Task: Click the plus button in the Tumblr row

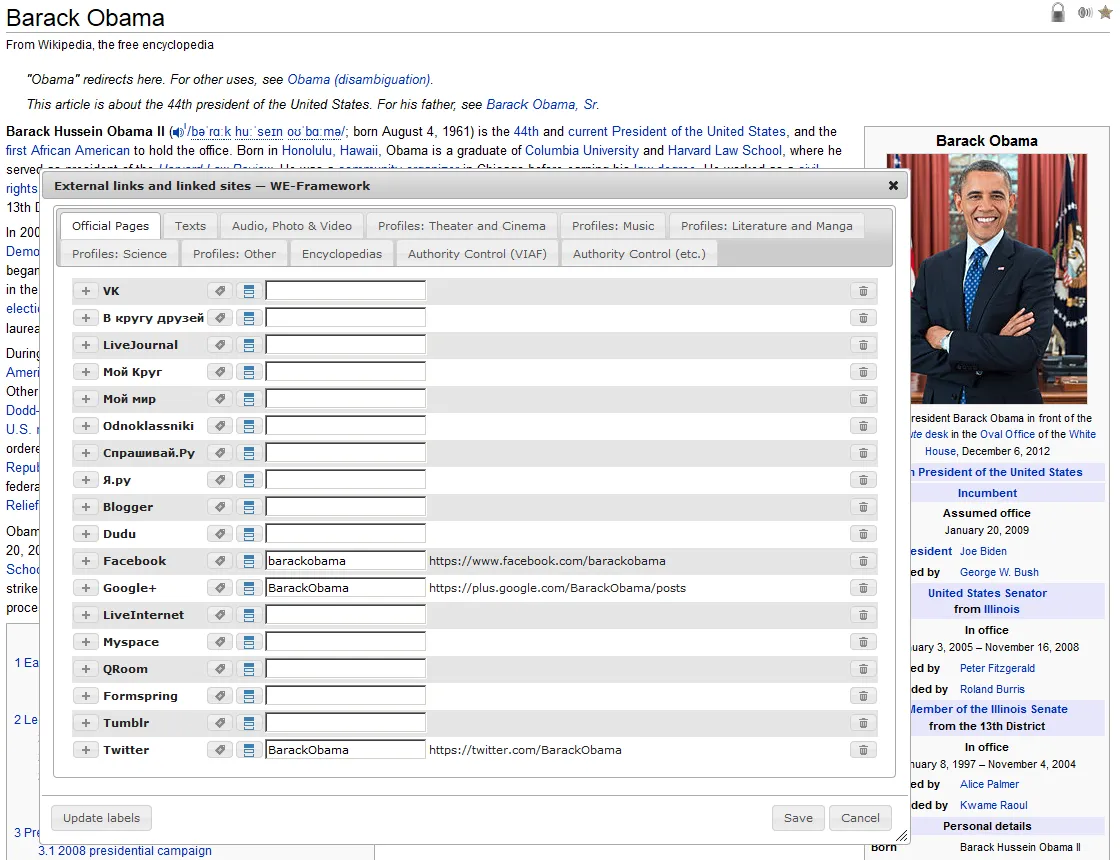Action: (x=86, y=724)
